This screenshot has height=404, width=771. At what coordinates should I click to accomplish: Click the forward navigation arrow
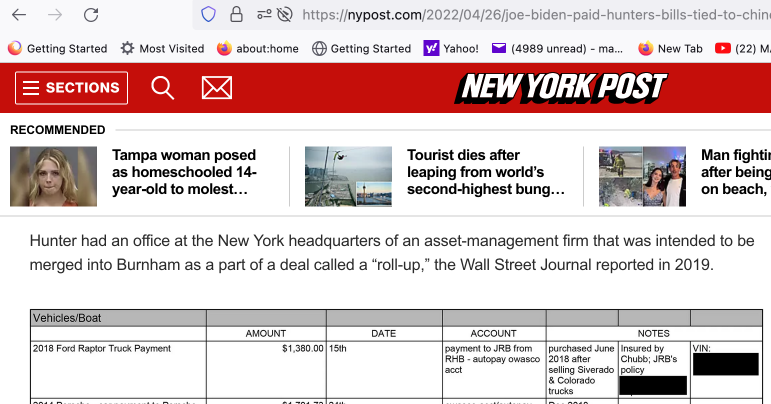click(x=55, y=15)
